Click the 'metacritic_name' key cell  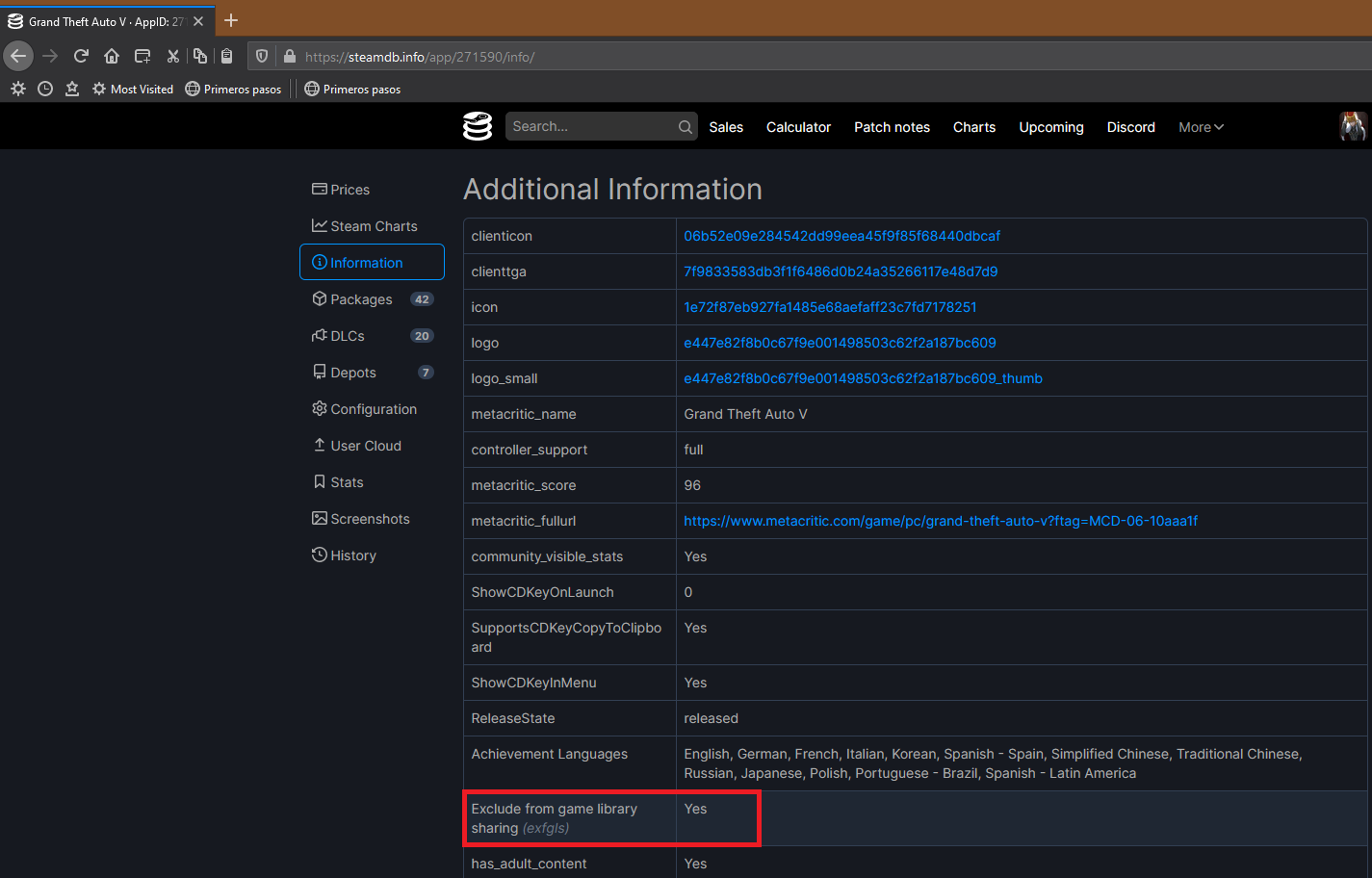click(x=570, y=414)
